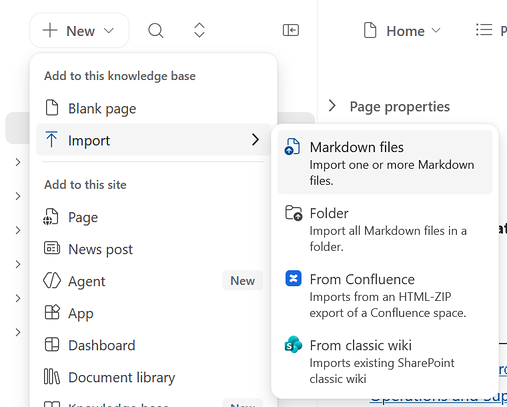
Task: Click the Import submenu chevron arrow
Action: point(255,140)
